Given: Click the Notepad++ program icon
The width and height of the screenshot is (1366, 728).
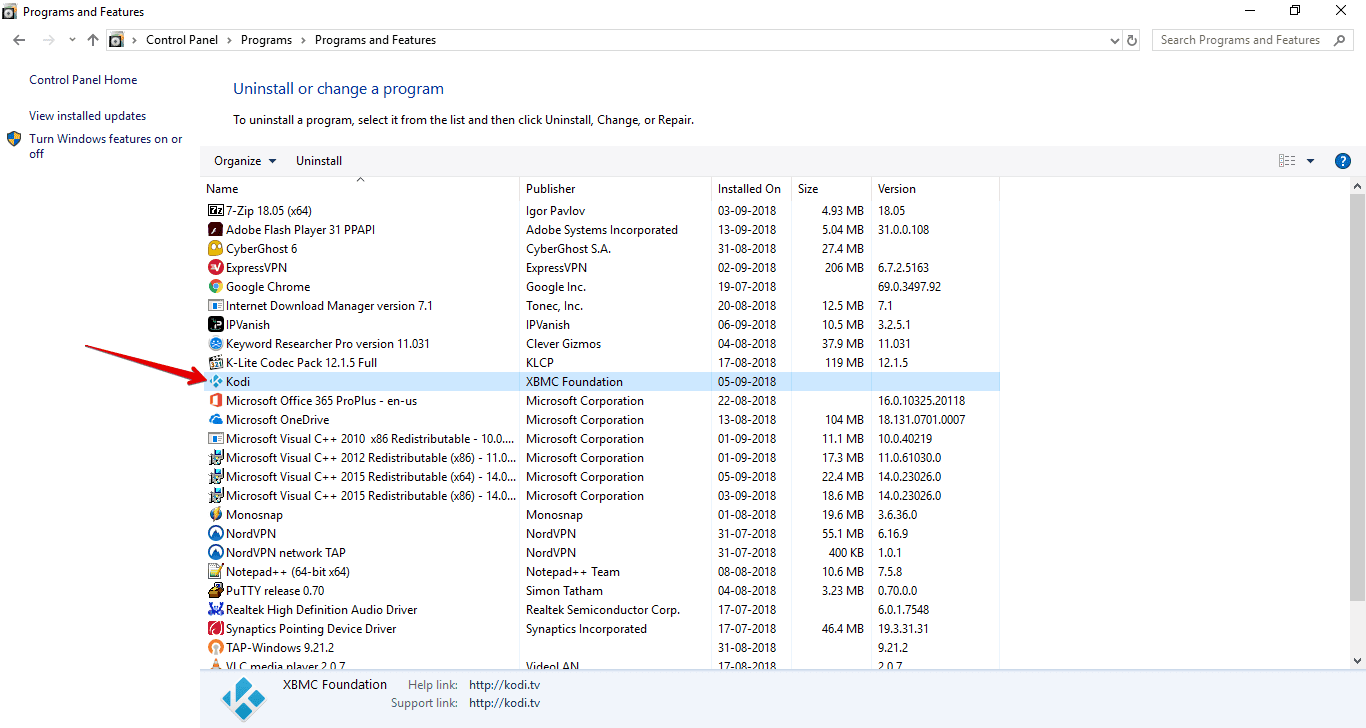Looking at the screenshot, I should [215, 572].
